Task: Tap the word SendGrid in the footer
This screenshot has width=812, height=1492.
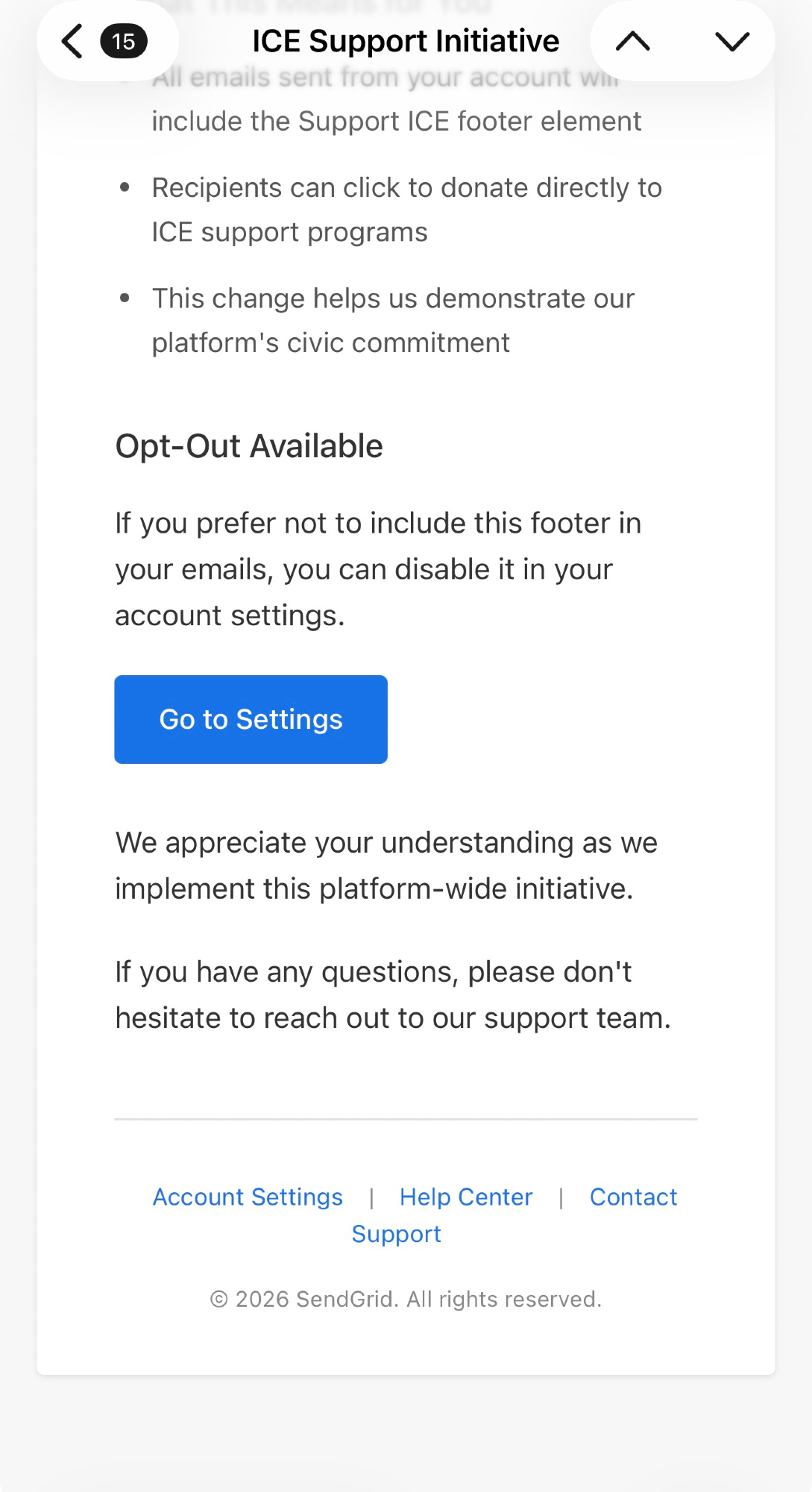Action: click(x=347, y=1299)
